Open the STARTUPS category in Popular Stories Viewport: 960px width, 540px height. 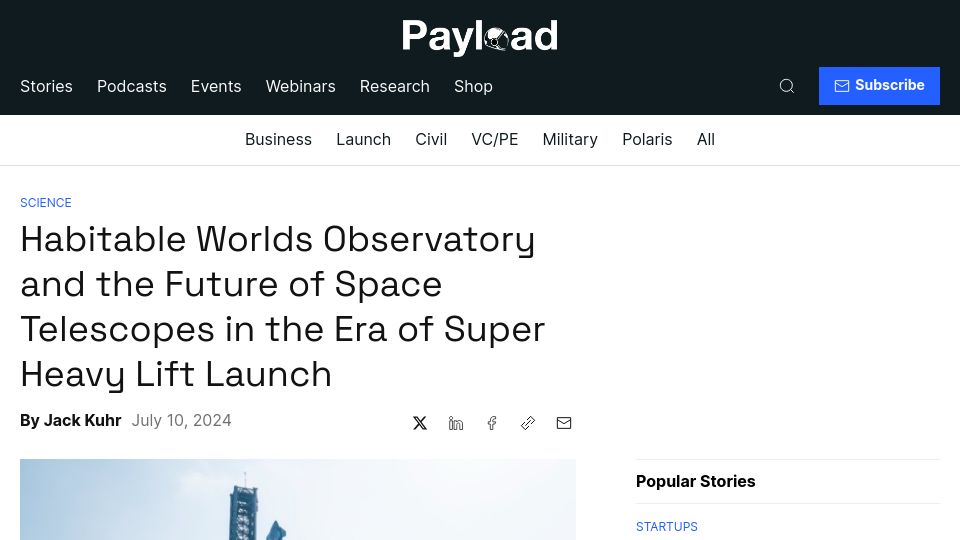(667, 527)
